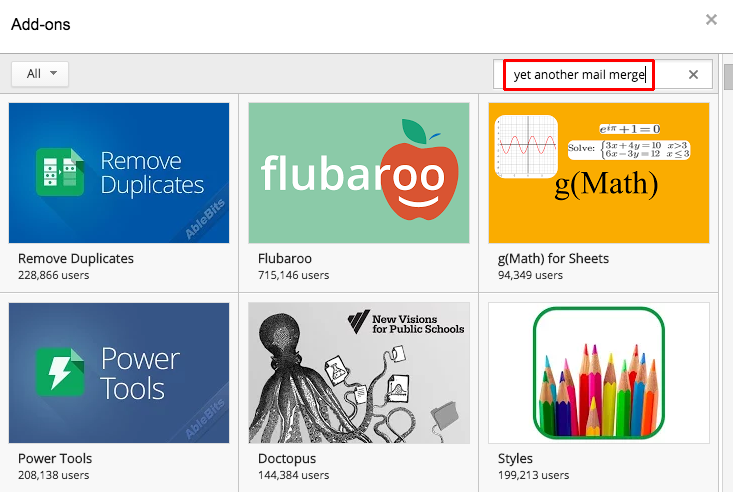This screenshot has width=733, height=492.
Task: Select the g(Math) add-on image
Action: pyautogui.click(x=598, y=173)
